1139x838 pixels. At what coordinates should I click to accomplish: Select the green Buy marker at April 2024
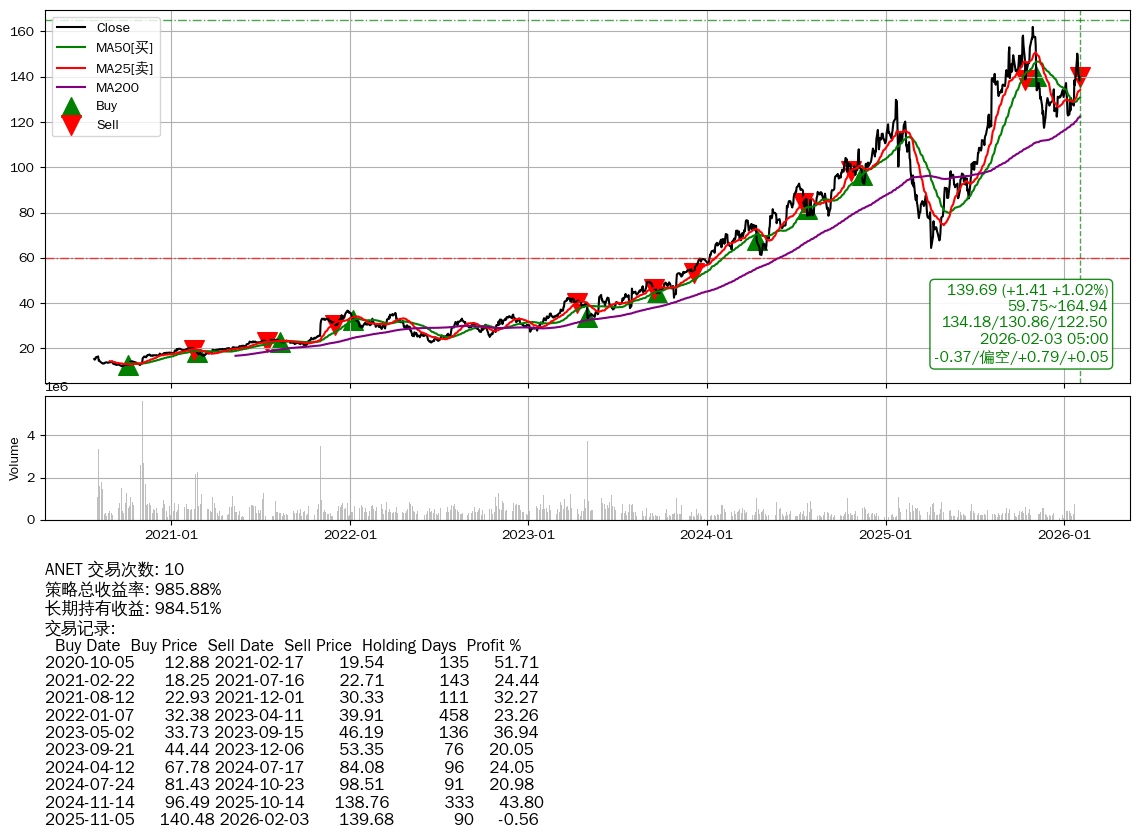point(757,240)
